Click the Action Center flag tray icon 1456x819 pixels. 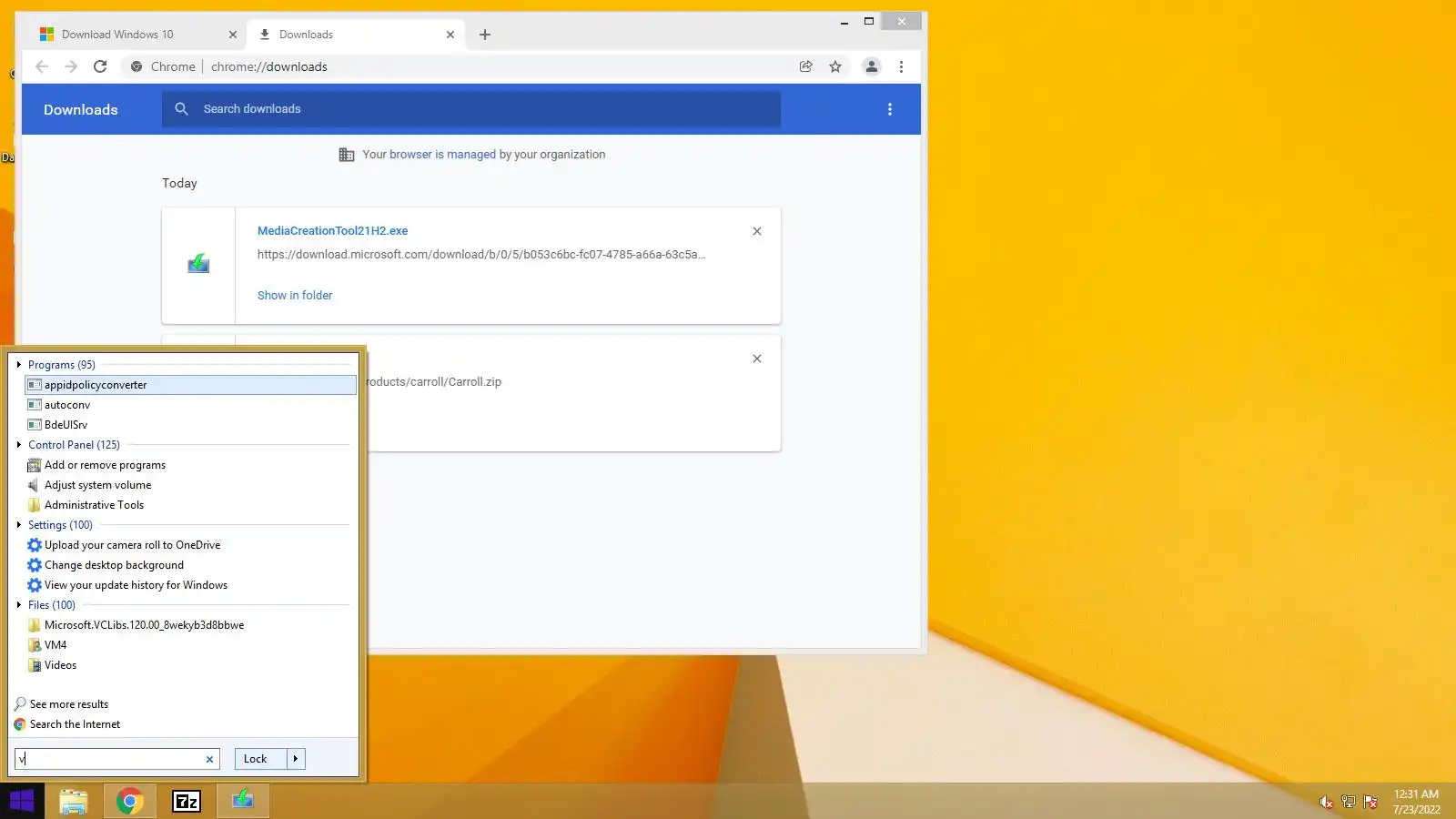click(x=1370, y=802)
